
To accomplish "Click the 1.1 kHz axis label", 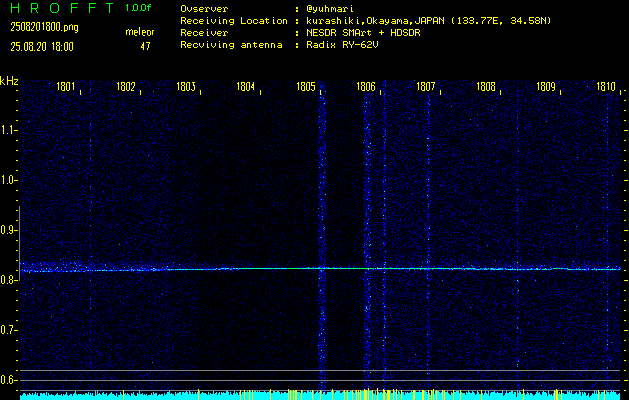I will pyautogui.click(x=8, y=130).
